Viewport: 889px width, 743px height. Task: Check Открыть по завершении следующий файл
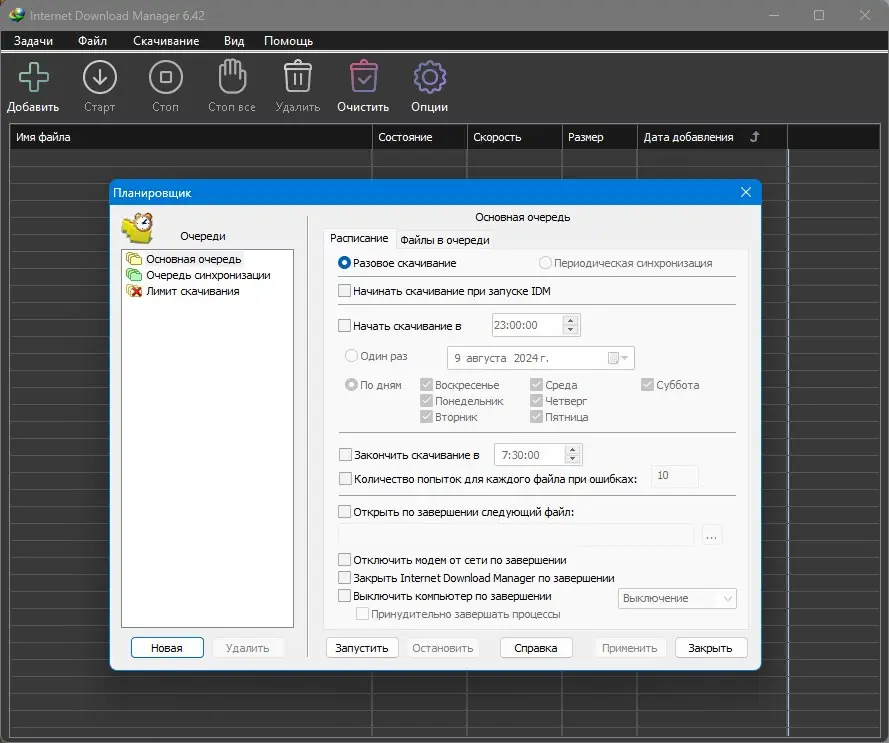pos(344,512)
